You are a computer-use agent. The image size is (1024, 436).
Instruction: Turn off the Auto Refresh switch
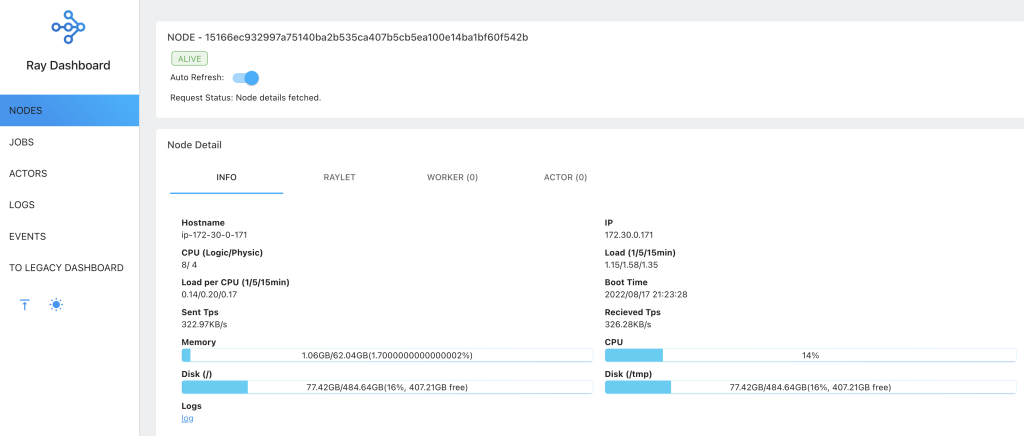pos(246,78)
